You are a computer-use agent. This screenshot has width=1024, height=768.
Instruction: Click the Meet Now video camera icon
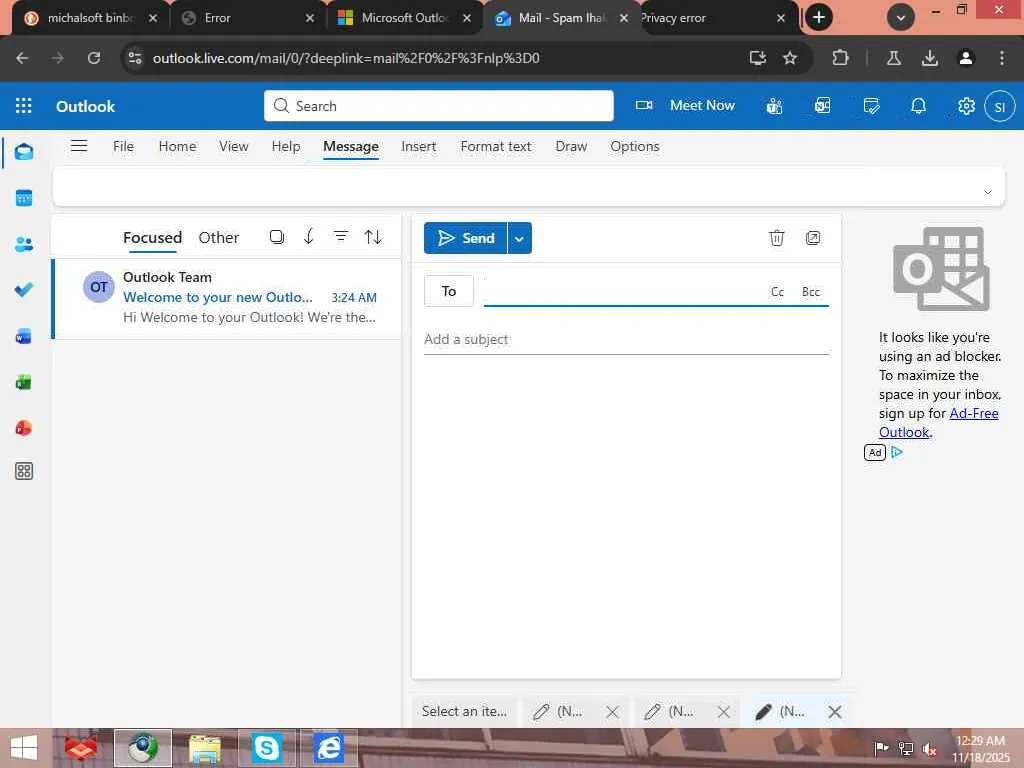[644, 105]
